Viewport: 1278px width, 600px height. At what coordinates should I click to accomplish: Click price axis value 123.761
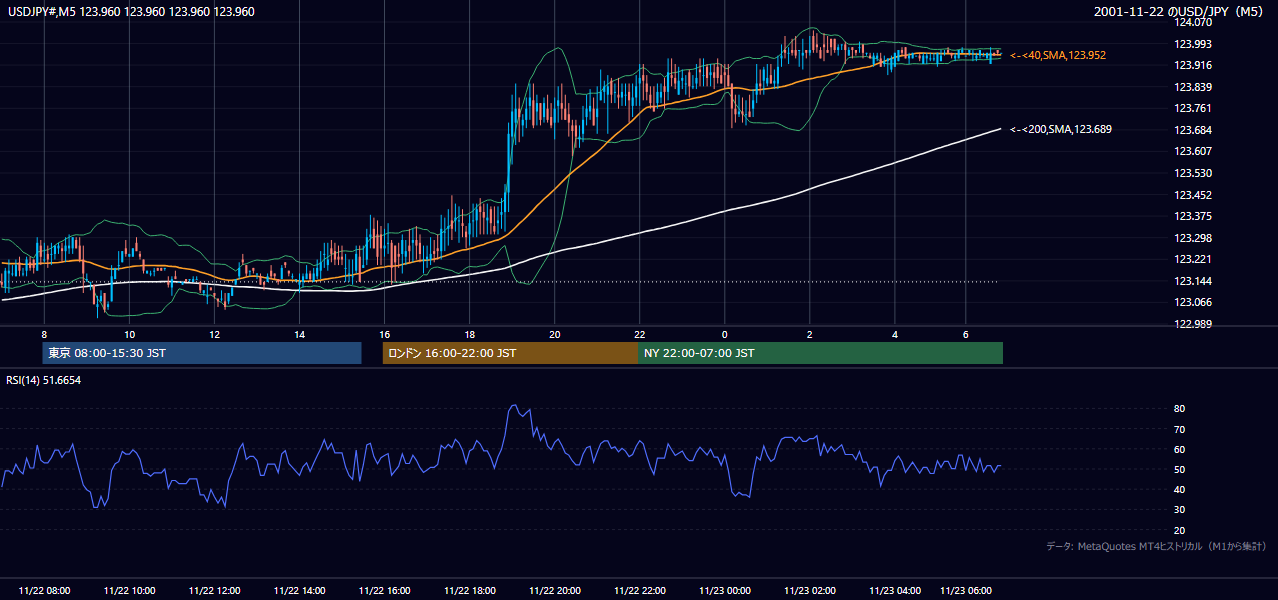tap(1193, 108)
